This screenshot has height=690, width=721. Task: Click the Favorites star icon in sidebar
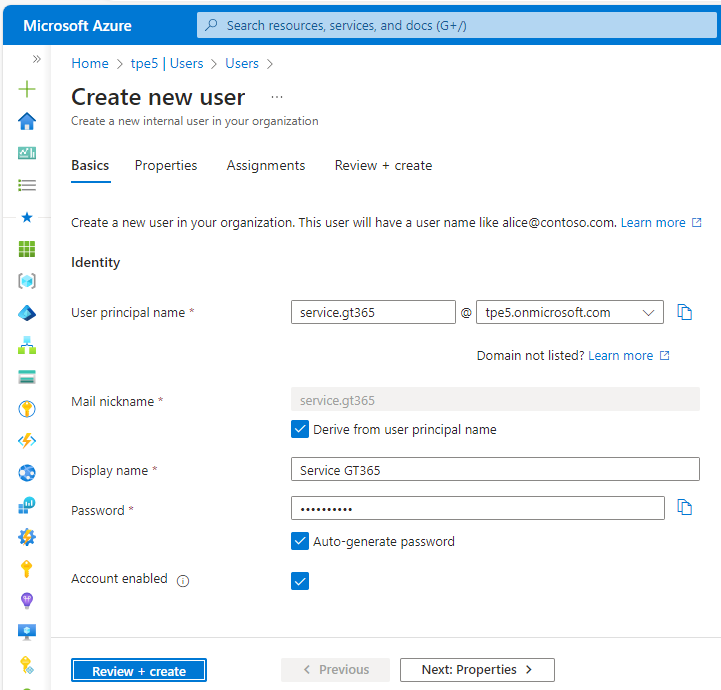coord(27,217)
